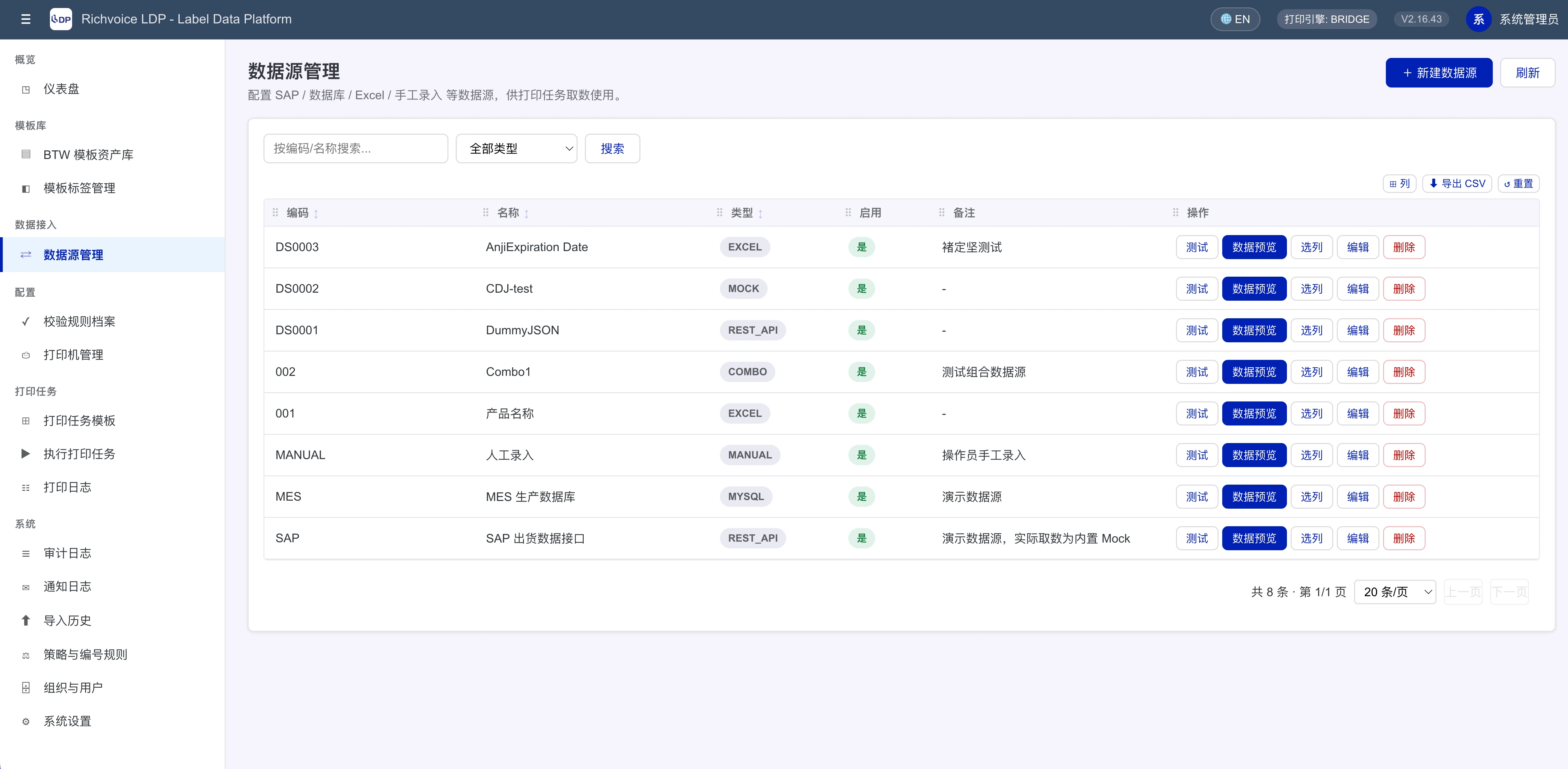
Task: Select 打印任务模板 in the sidebar
Action: pos(112,421)
